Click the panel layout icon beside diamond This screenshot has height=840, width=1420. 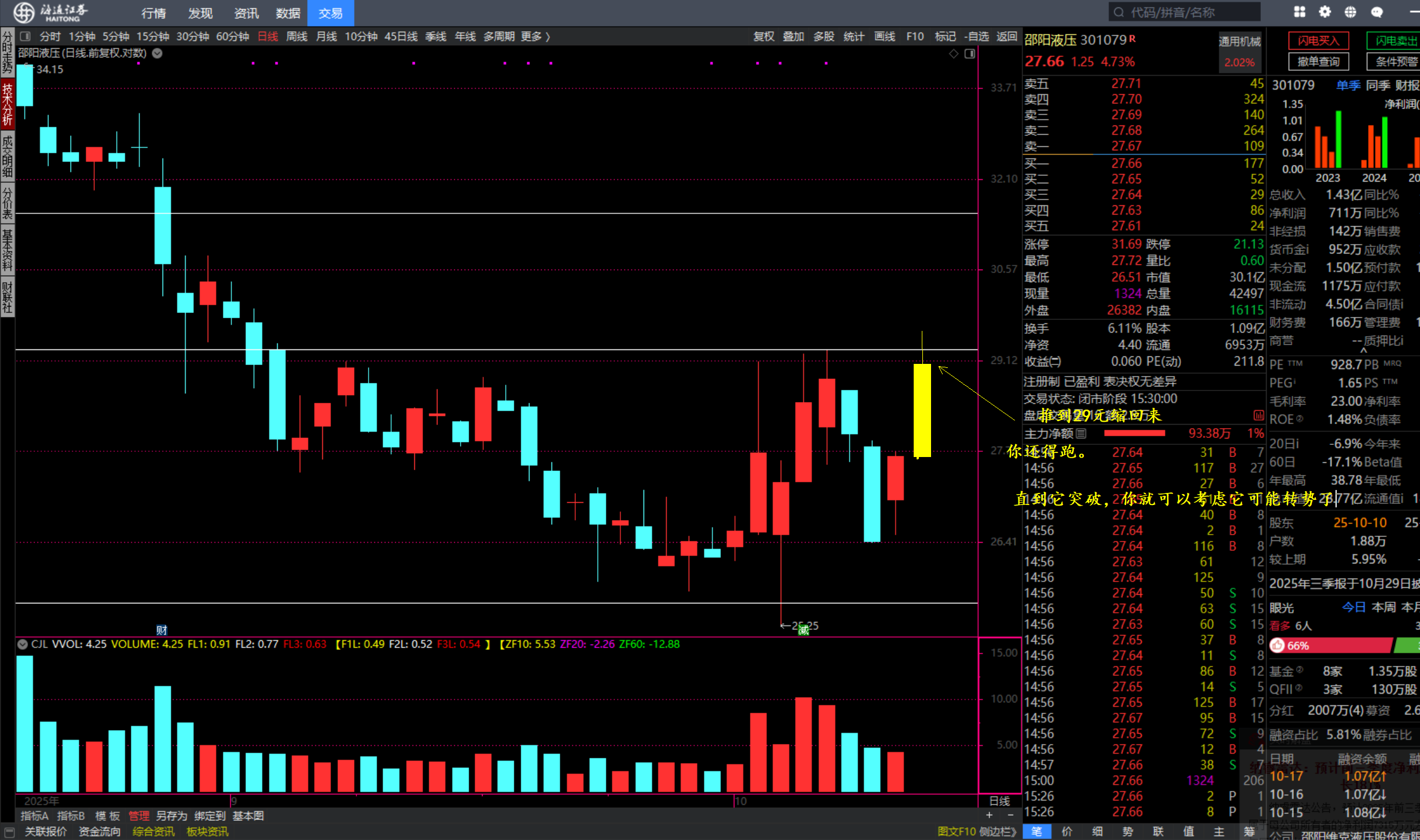[970, 54]
